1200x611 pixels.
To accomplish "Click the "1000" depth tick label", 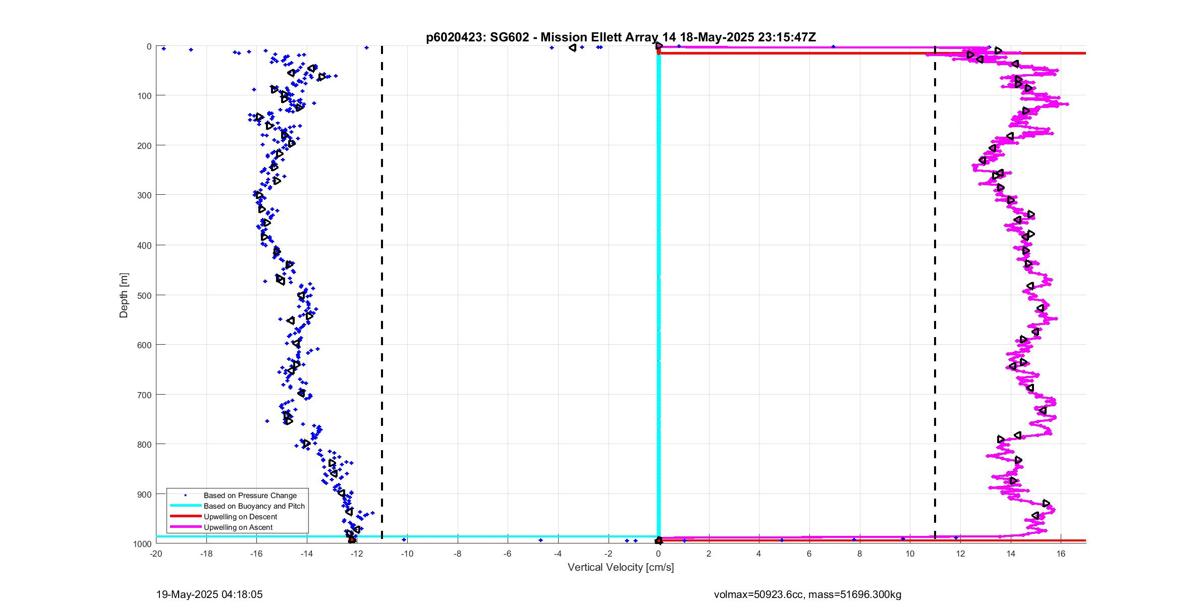I will pyautogui.click(x=141, y=543).
